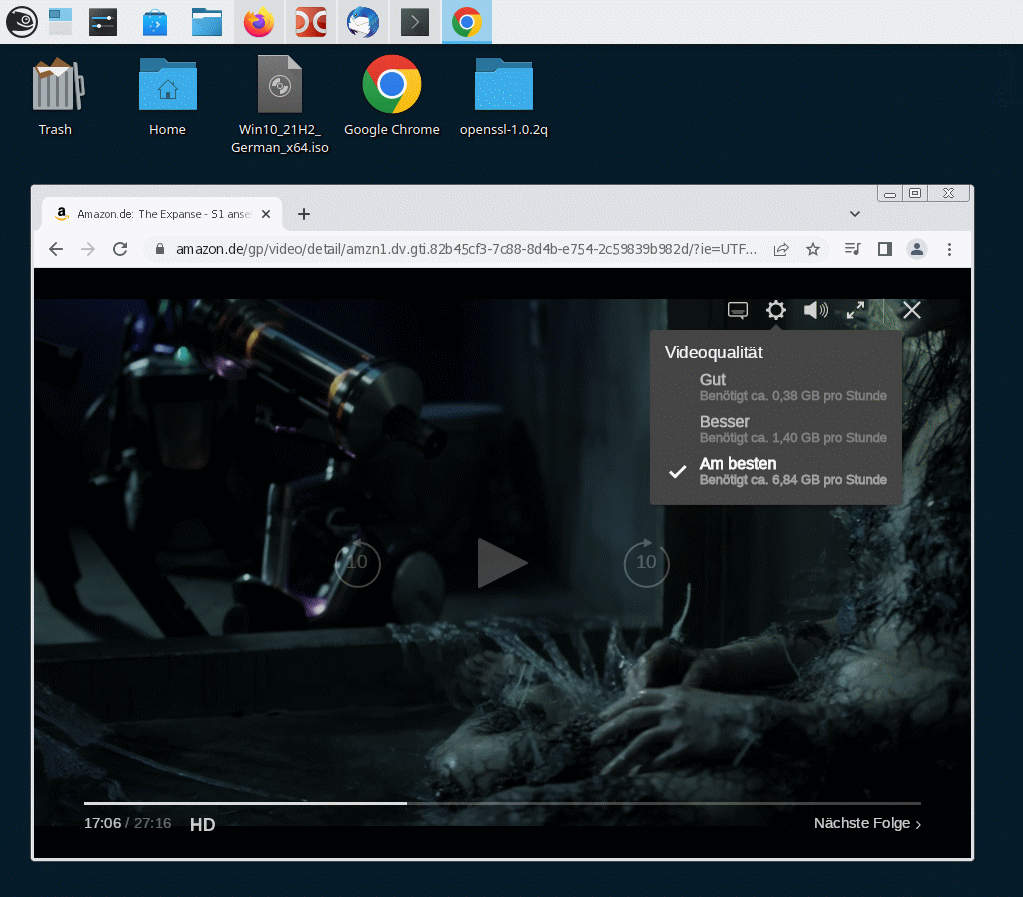This screenshot has height=897, width=1023.
Task: Expand the tab search chevron
Action: [x=855, y=214]
